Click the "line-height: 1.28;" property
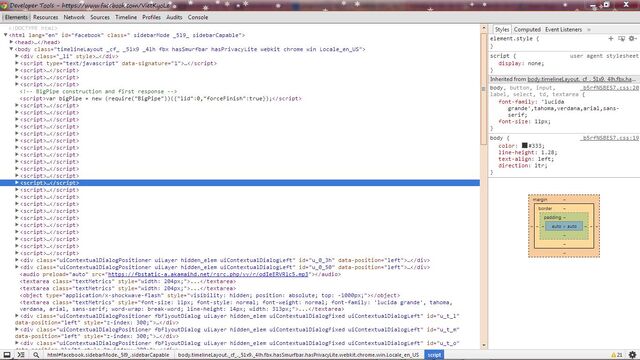 [527, 152]
